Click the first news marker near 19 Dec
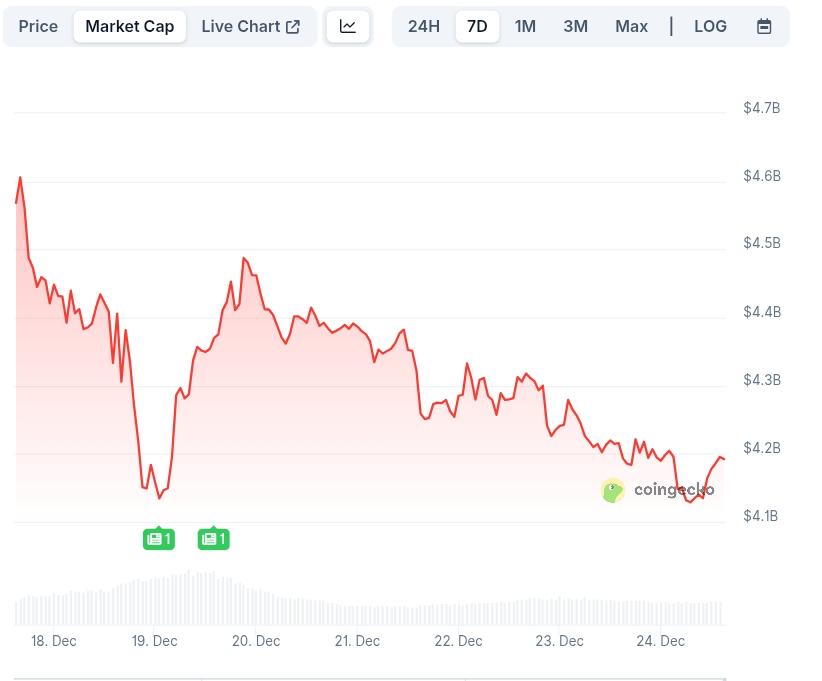The height and width of the screenshot is (681, 822). (x=159, y=539)
